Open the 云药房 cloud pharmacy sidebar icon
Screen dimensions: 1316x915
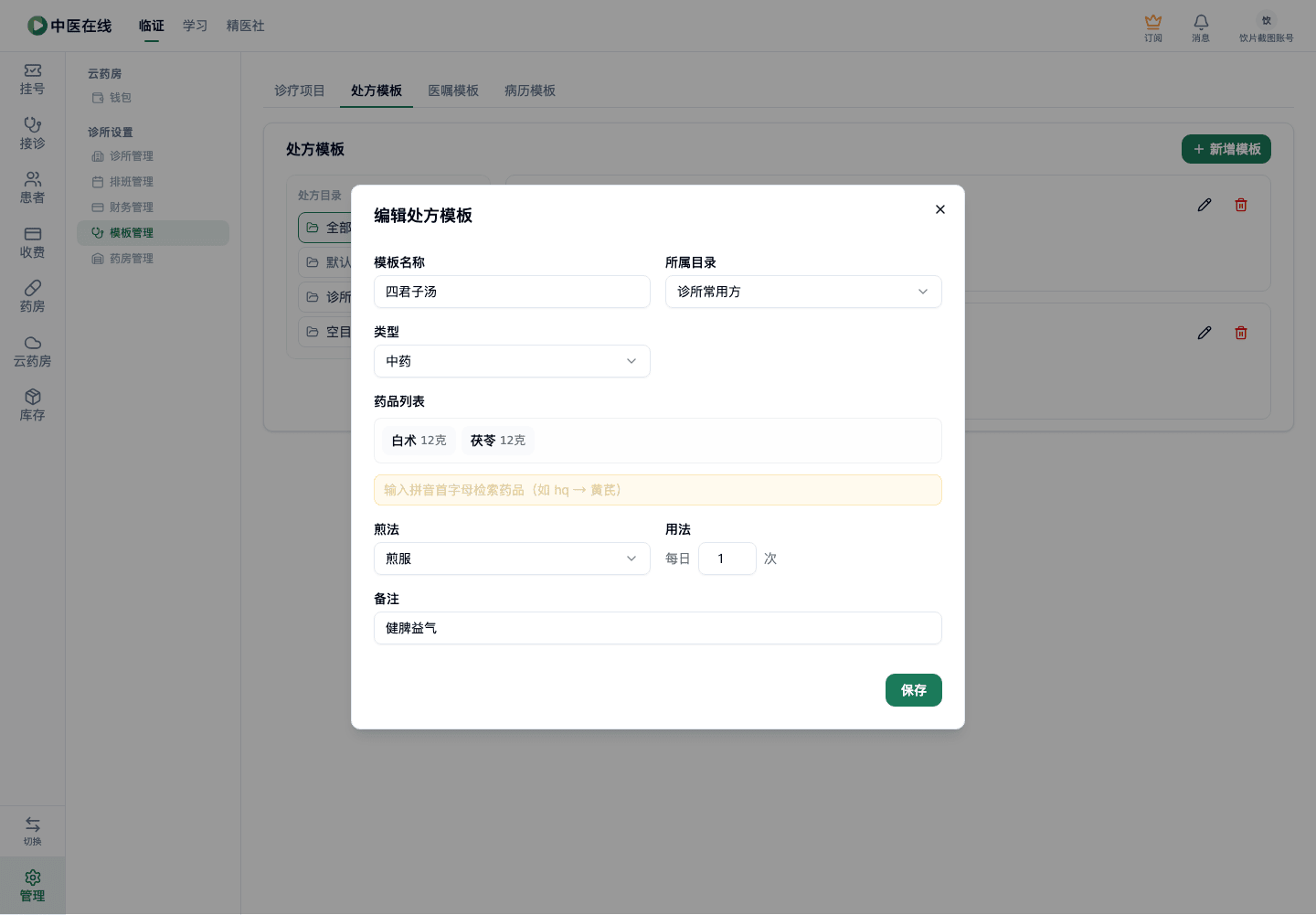tap(32, 352)
